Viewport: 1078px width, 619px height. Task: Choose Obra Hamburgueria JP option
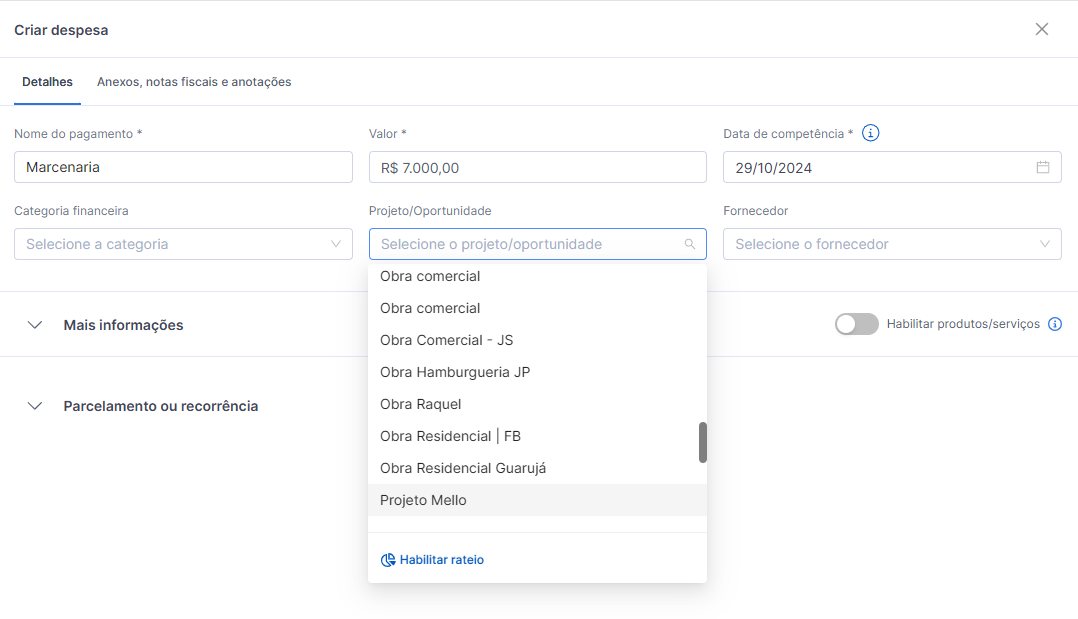click(455, 372)
